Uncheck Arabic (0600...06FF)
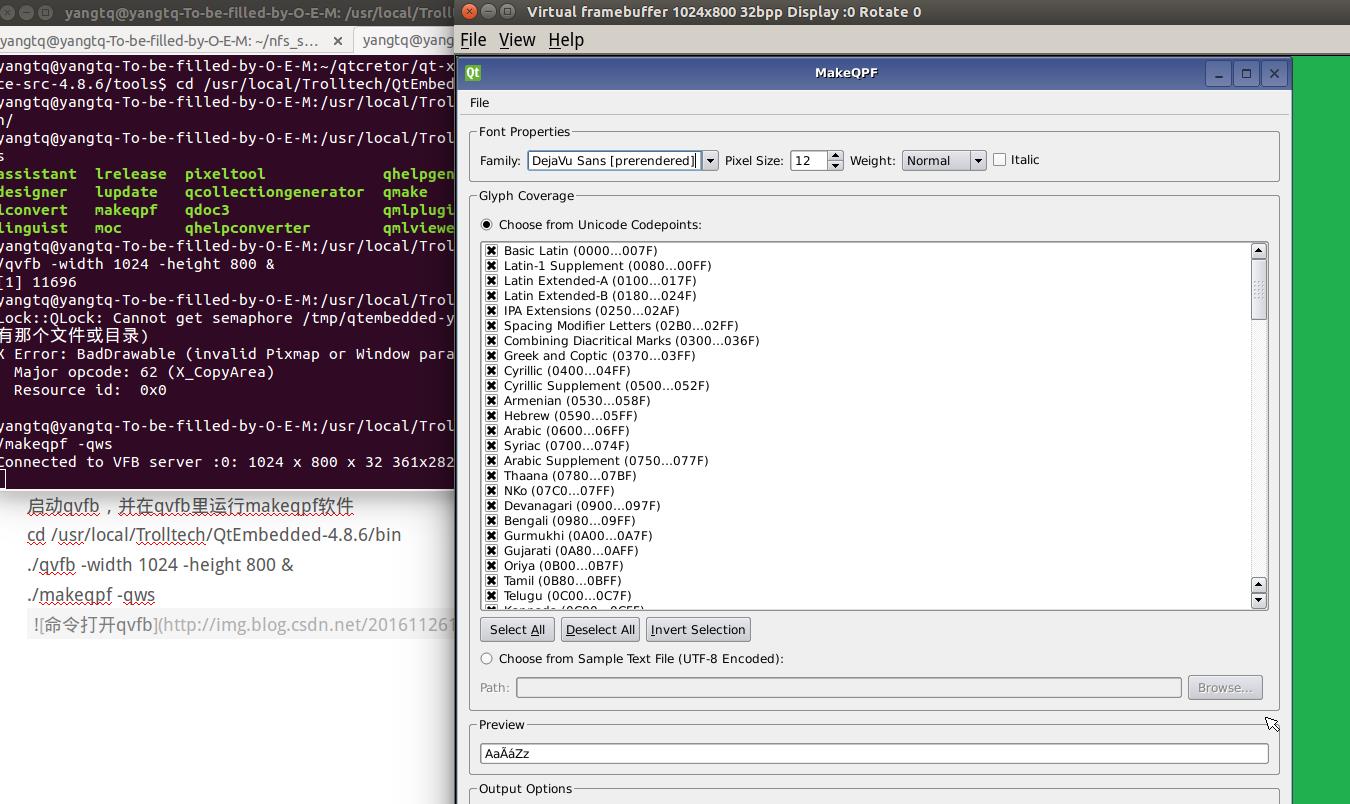Screen dimensions: 1350x804 (x=491, y=431)
